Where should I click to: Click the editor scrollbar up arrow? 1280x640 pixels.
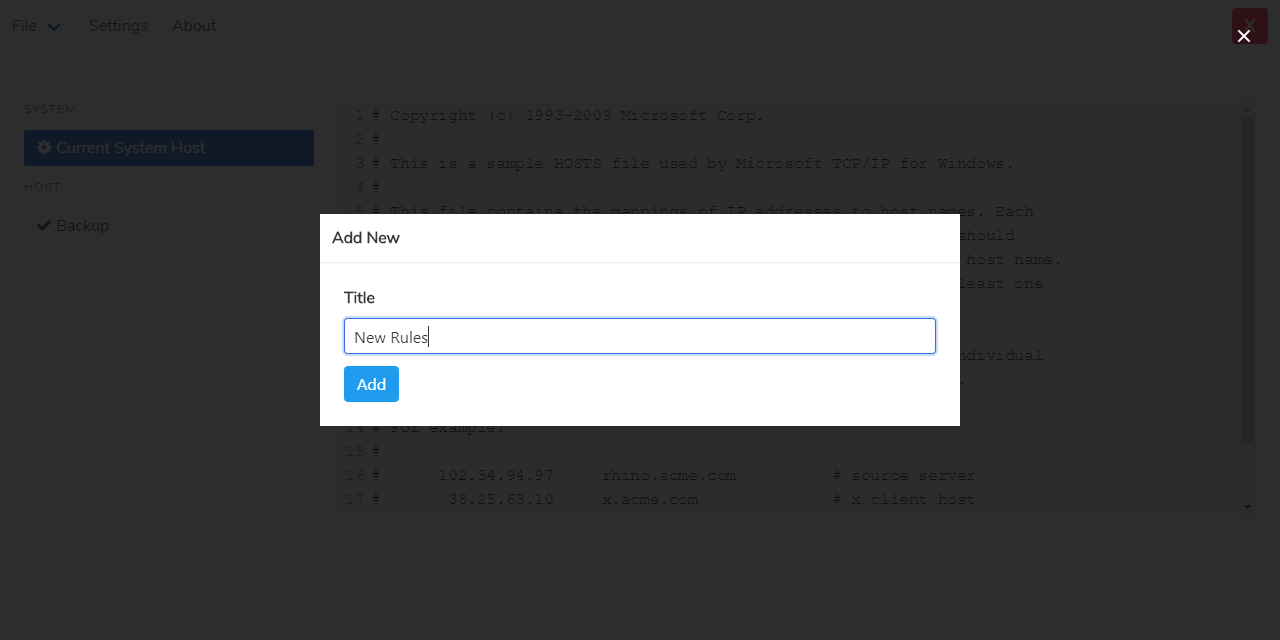pos(1247,108)
